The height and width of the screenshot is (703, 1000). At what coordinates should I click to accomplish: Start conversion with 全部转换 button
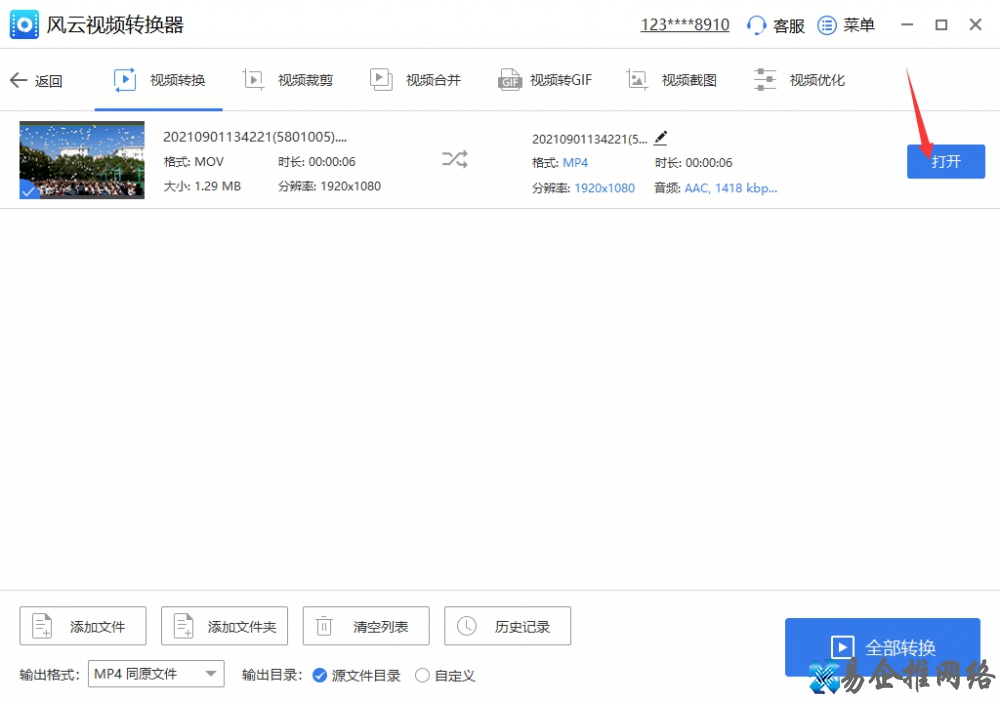882,646
